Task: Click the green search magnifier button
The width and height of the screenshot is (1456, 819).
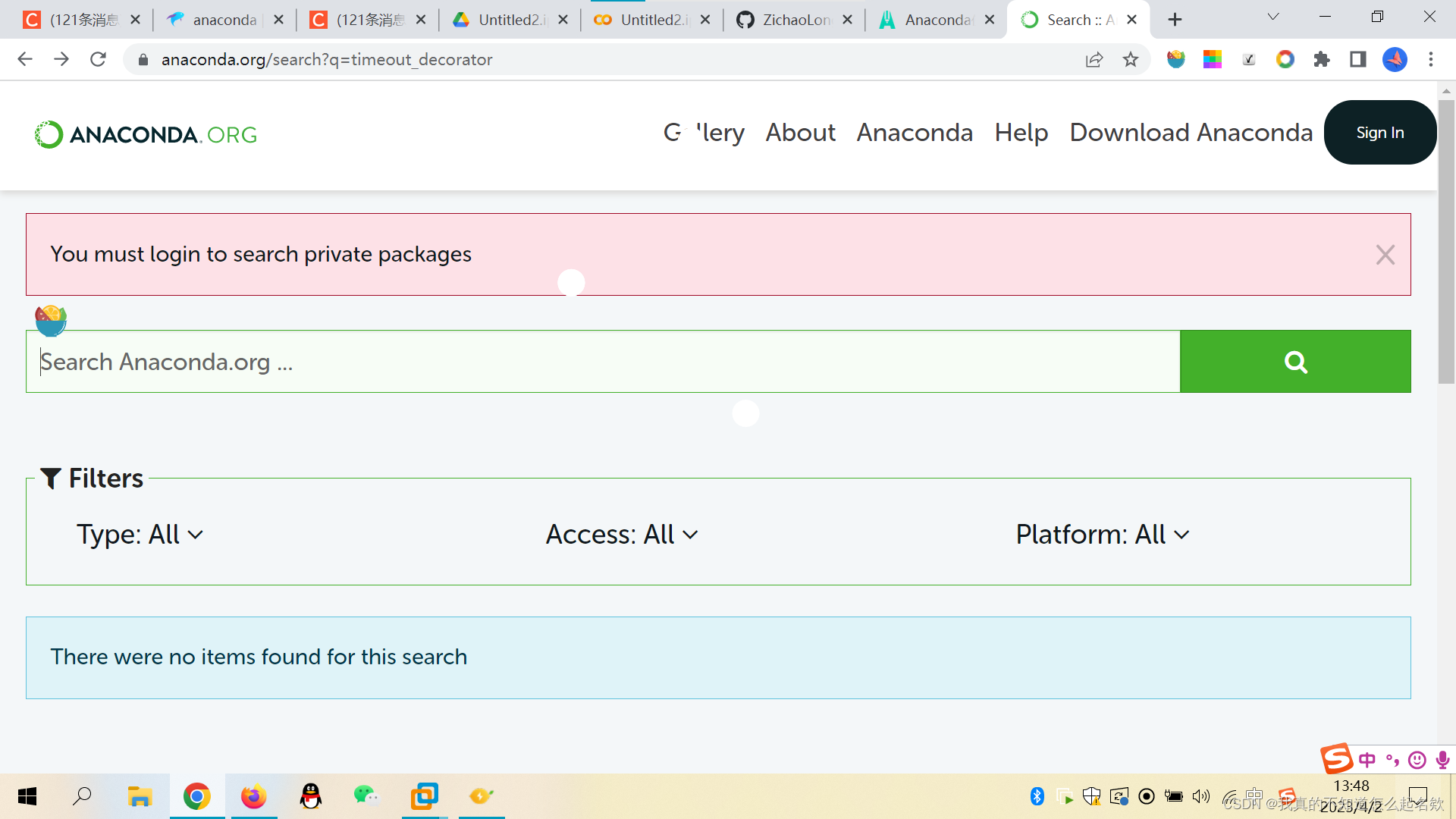Action: tap(1294, 362)
